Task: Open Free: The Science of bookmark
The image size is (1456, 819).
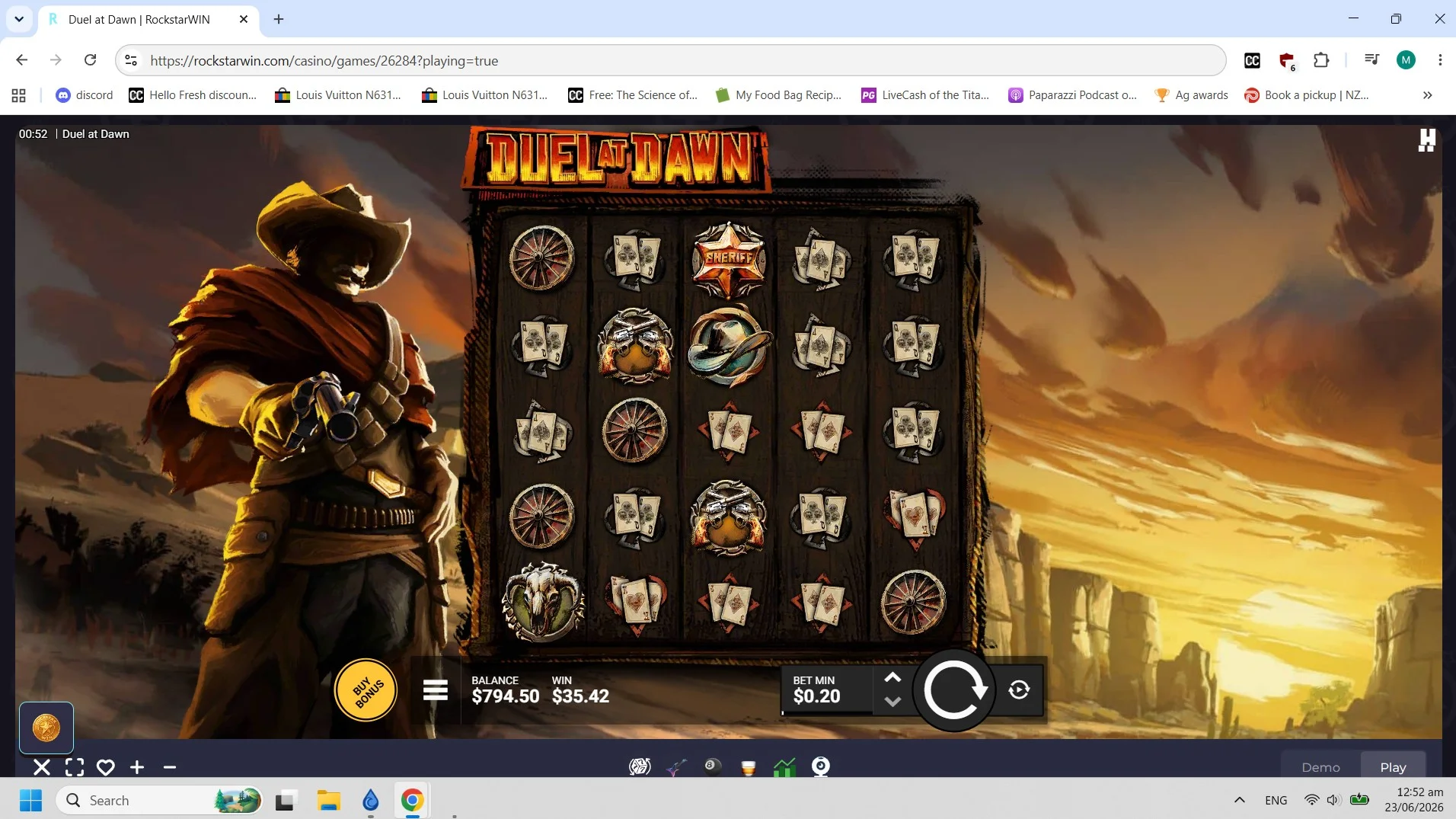Action: tap(633, 95)
